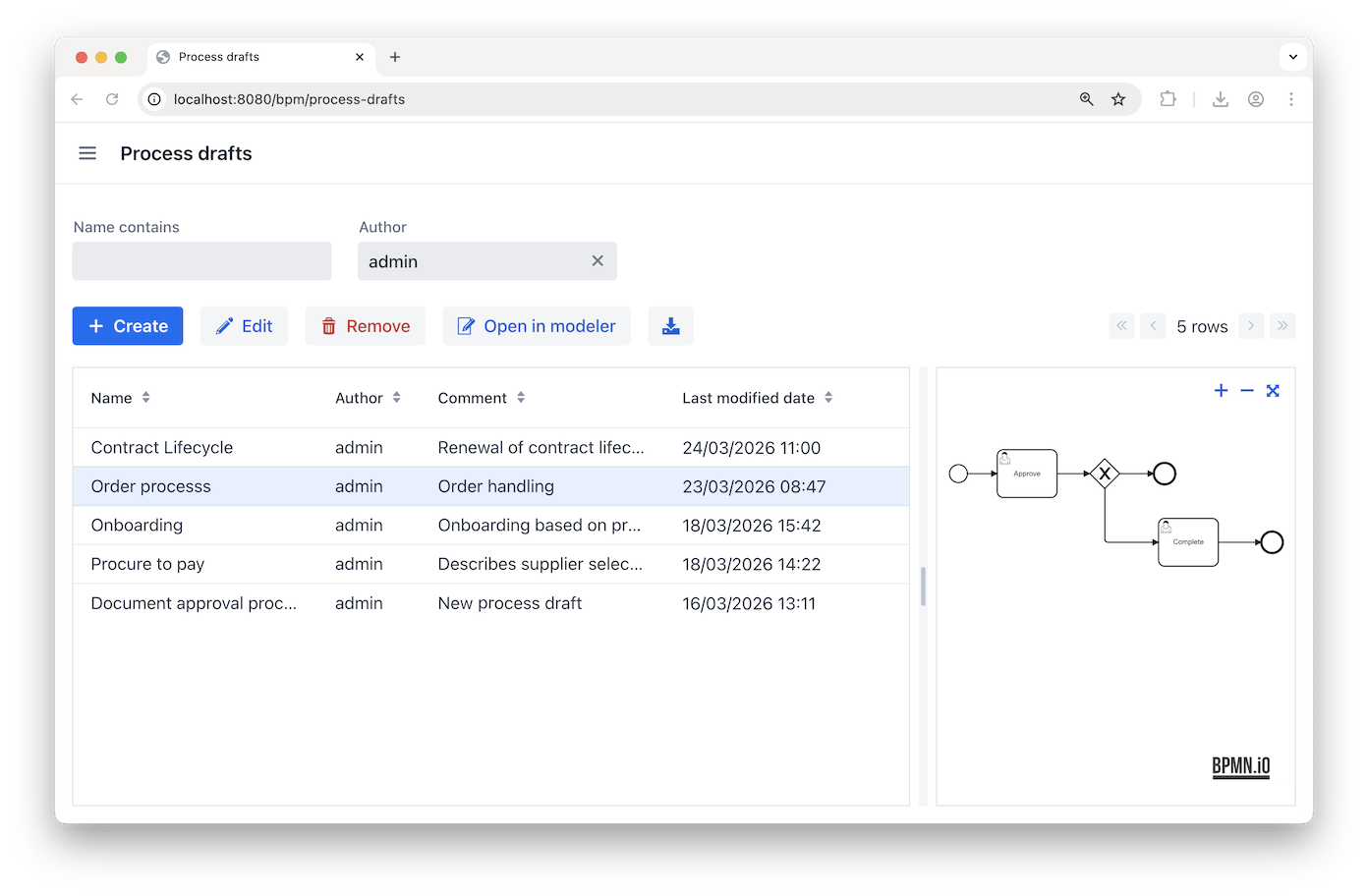Clear the Author filter value
Screen dimensions: 1368x896
[x=598, y=261]
